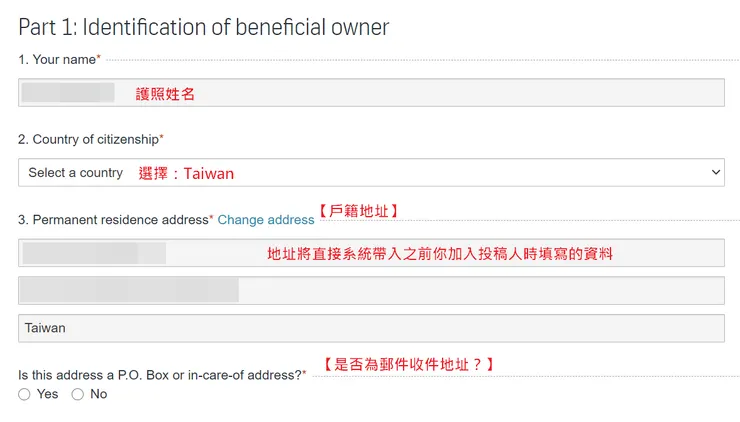Click the chevron arrow on country selector

(x=715, y=173)
